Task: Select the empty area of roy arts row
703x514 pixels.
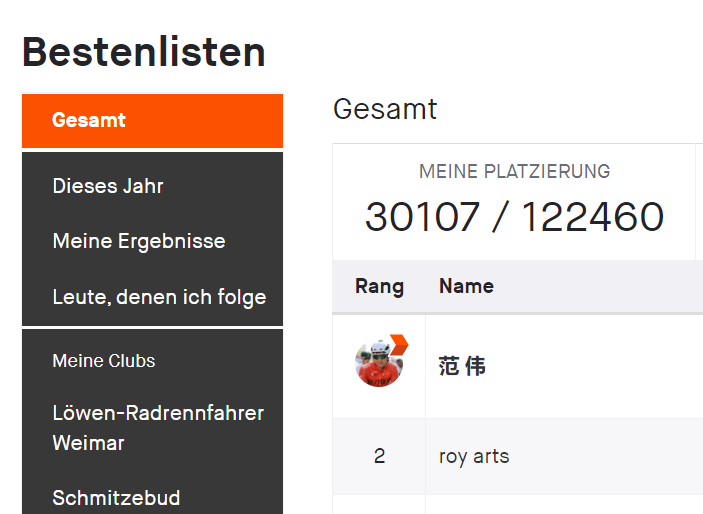Action: point(605,457)
